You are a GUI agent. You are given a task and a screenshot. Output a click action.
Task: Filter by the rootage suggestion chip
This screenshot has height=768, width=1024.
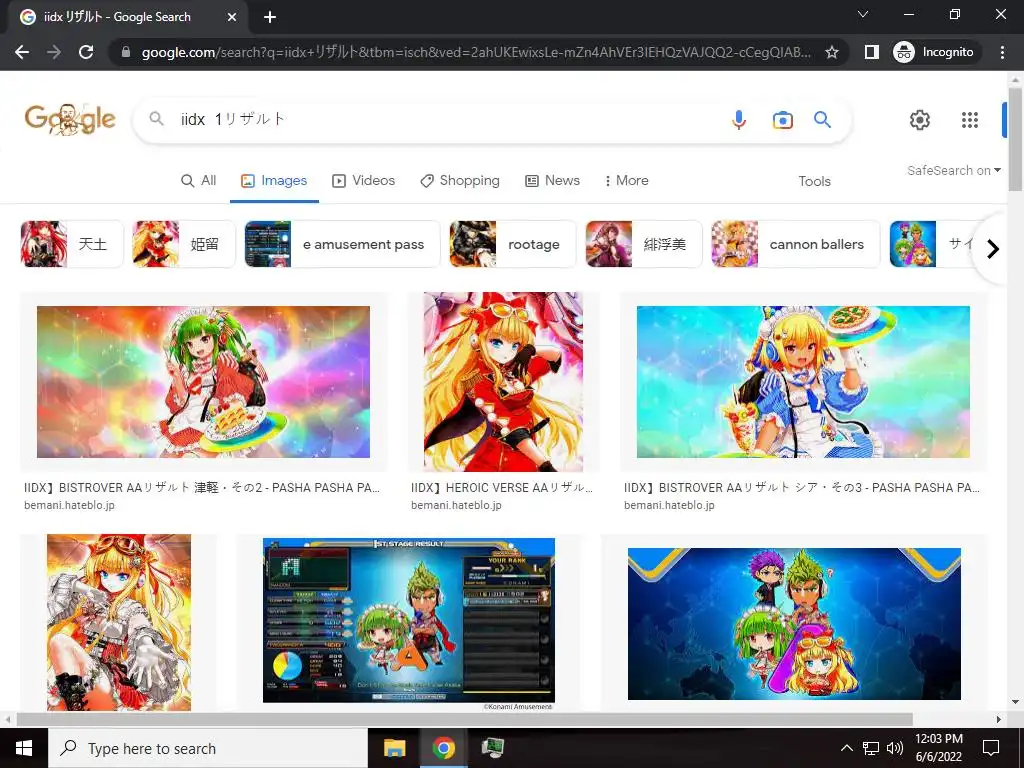pyautogui.click(x=513, y=244)
